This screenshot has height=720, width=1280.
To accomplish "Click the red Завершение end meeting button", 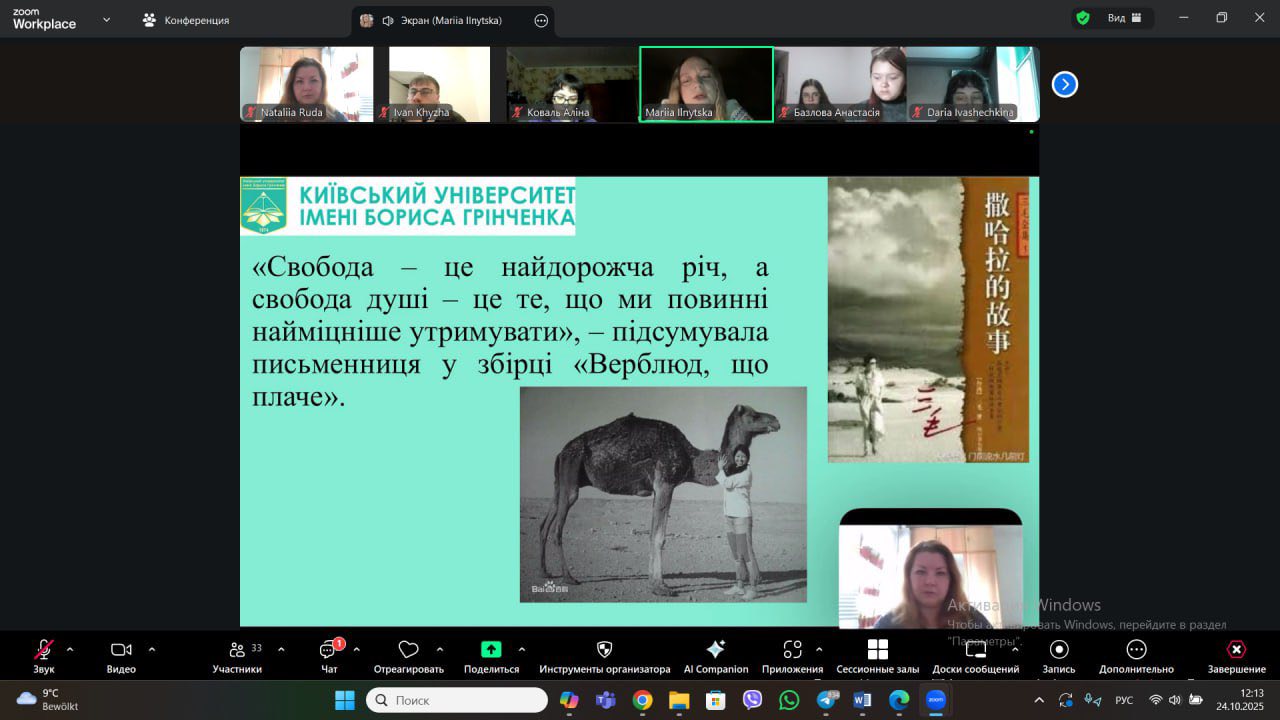I will click(1236, 651).
